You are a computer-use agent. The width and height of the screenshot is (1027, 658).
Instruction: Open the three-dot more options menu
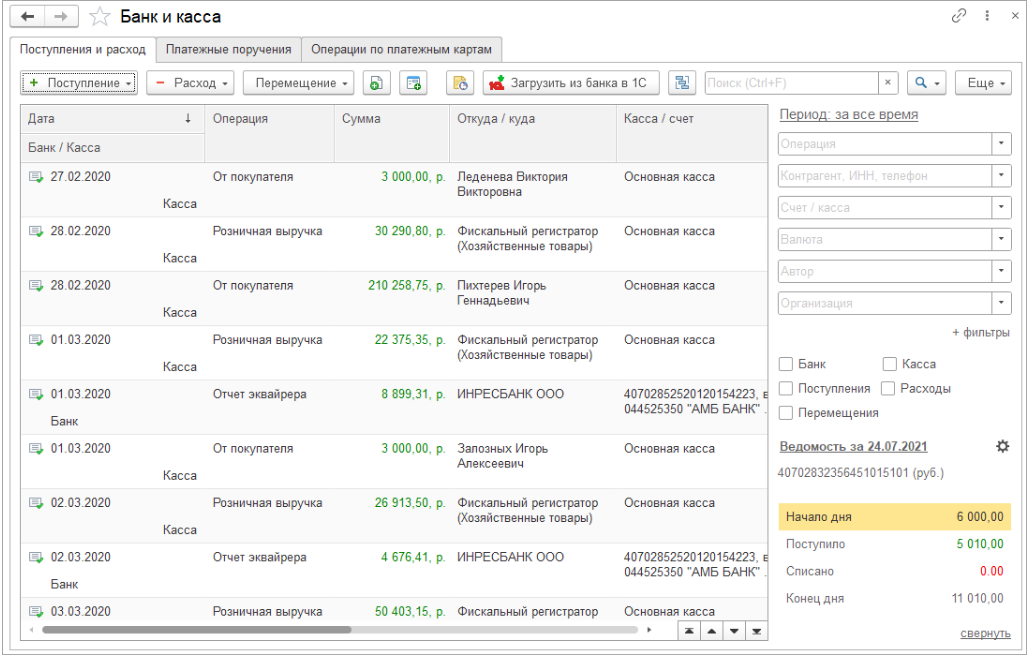[987, 16]
